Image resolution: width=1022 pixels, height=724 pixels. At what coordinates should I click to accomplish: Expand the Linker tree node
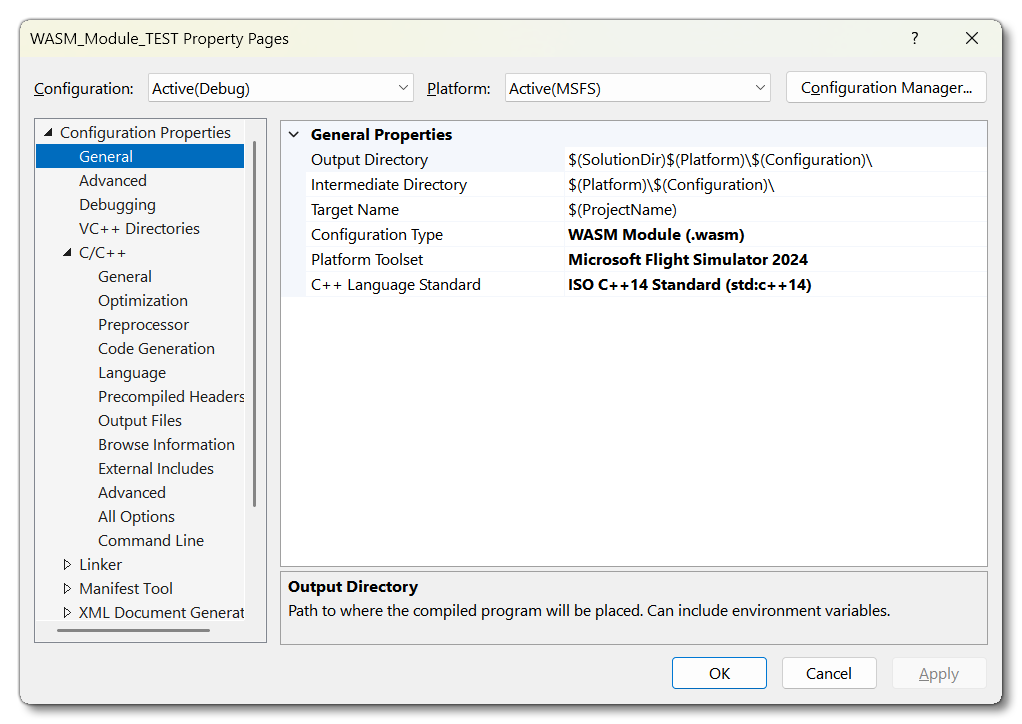click(67, 565)
